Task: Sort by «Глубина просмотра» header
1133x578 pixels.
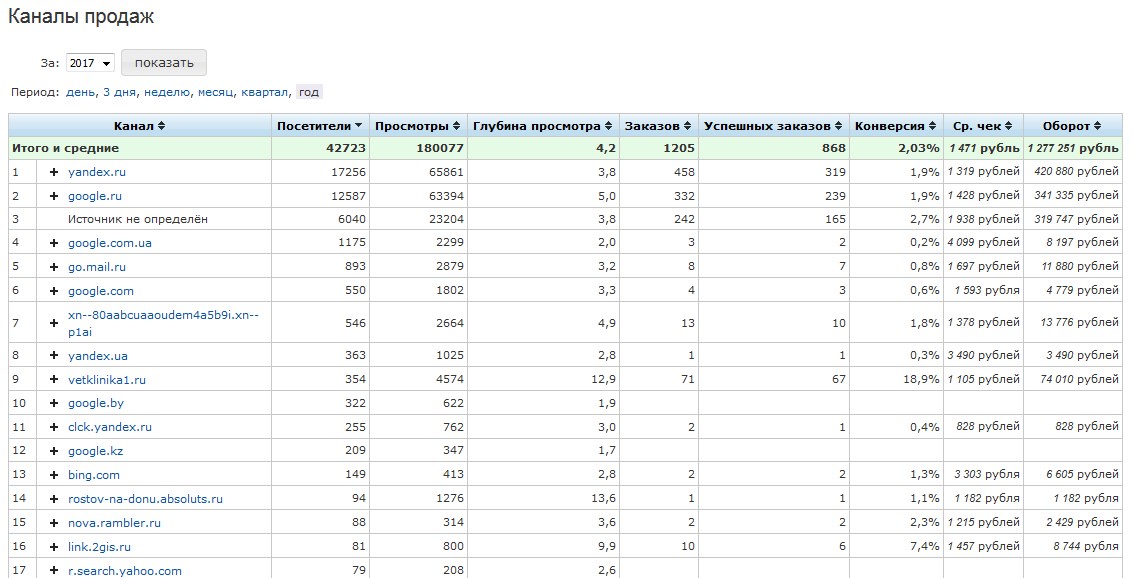Action: (x=543, y=126)
